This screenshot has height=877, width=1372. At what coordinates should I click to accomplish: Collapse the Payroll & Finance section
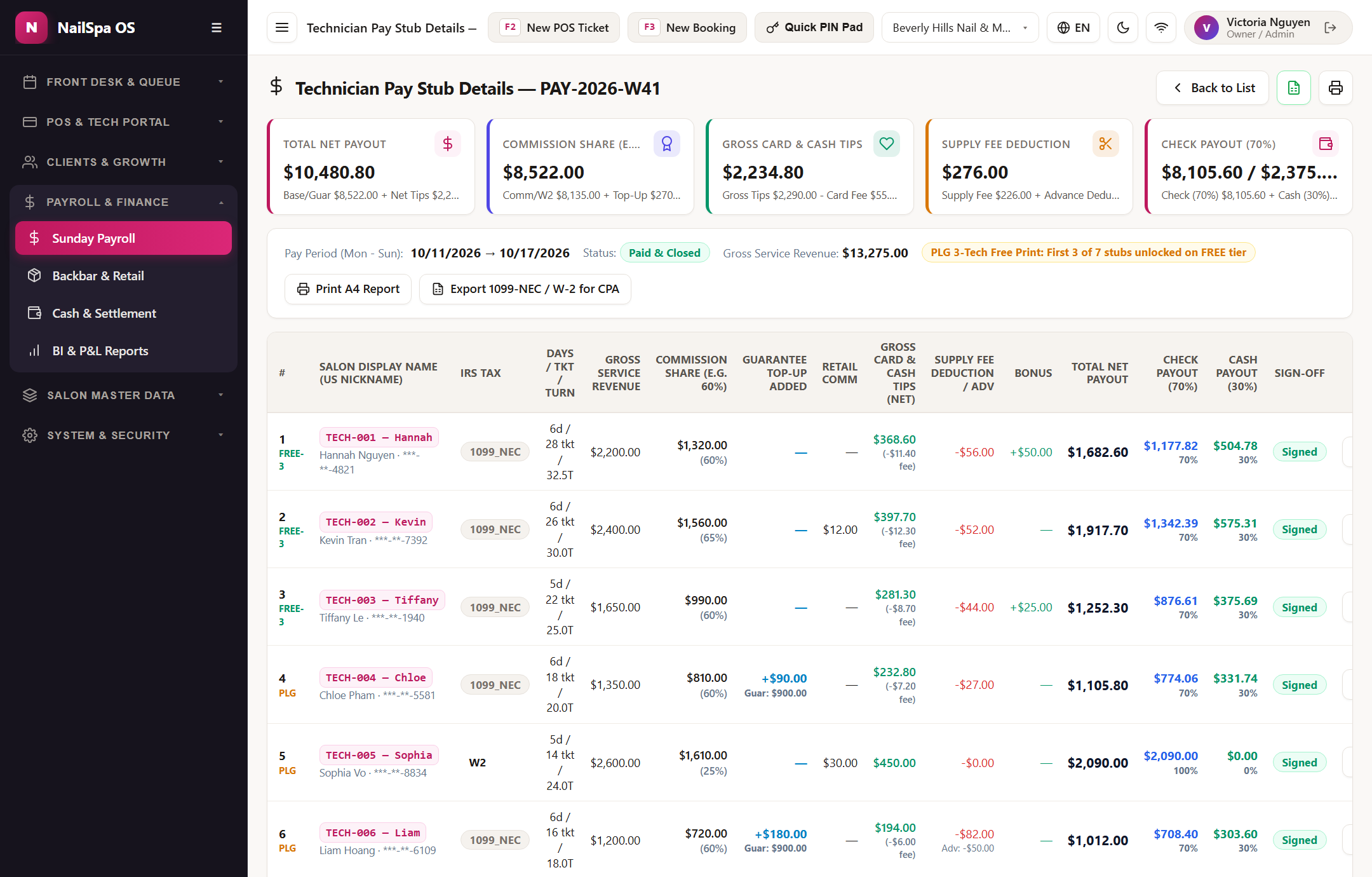pyautogui.click(x=124, y=202)
